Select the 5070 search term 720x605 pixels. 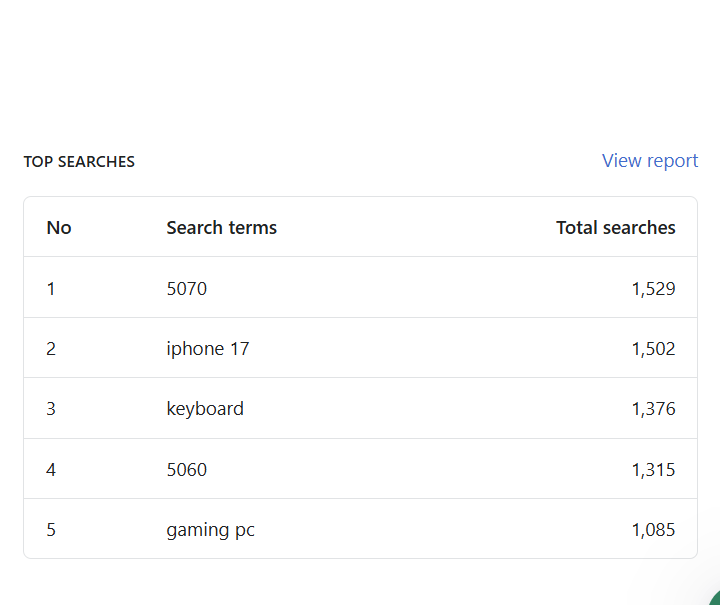point(187,289)
